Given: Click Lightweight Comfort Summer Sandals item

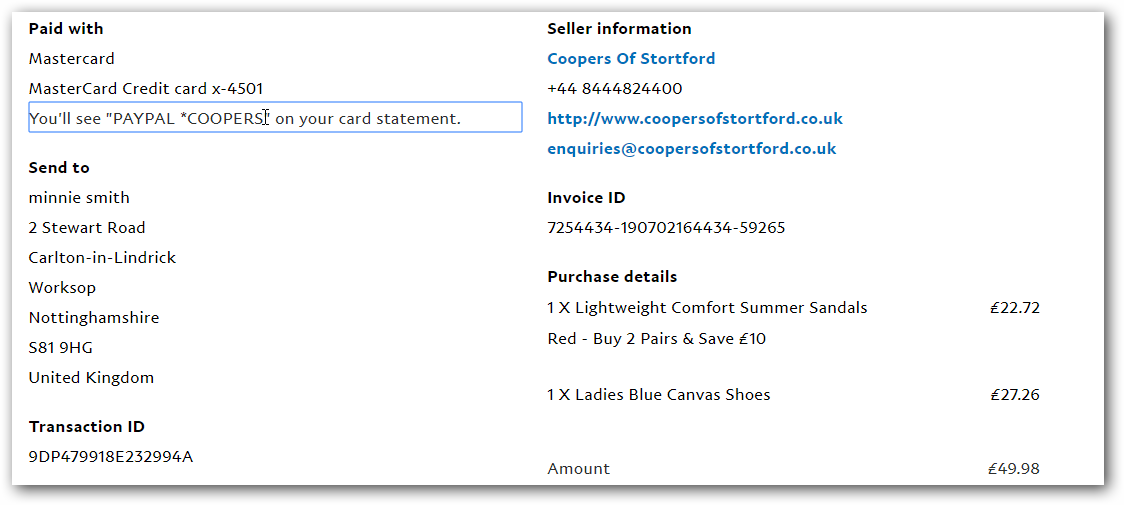Looking at the screenshot, I should [707, 308].
